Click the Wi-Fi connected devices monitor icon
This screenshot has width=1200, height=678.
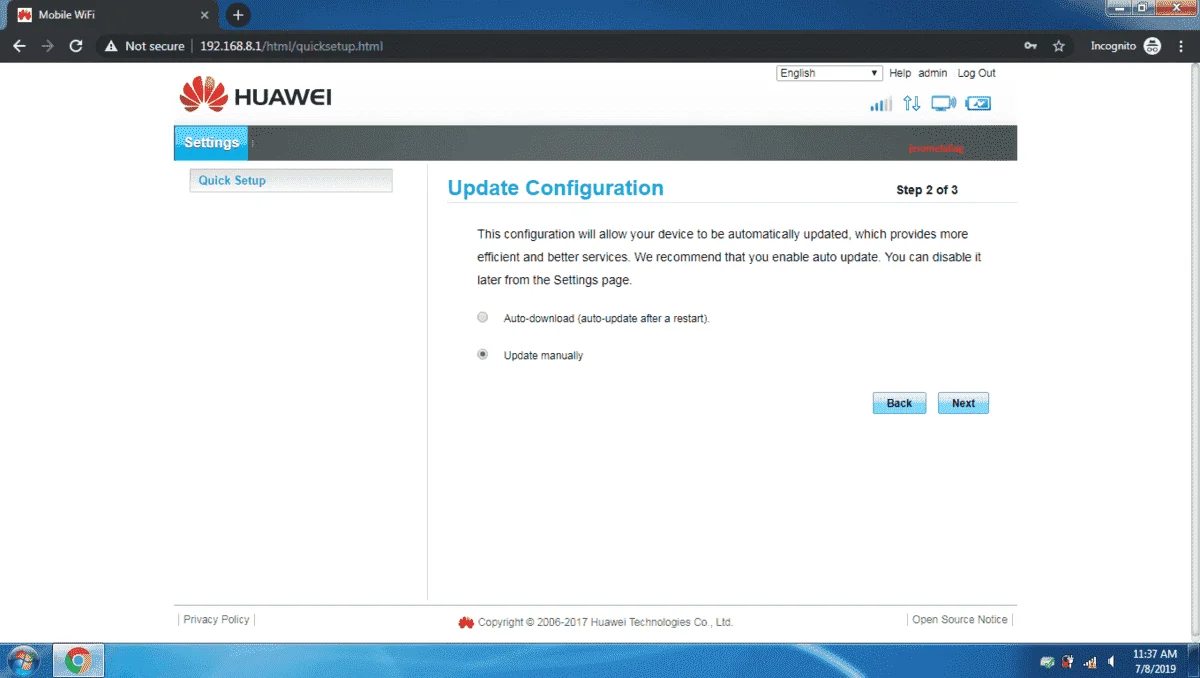(943, 103)
